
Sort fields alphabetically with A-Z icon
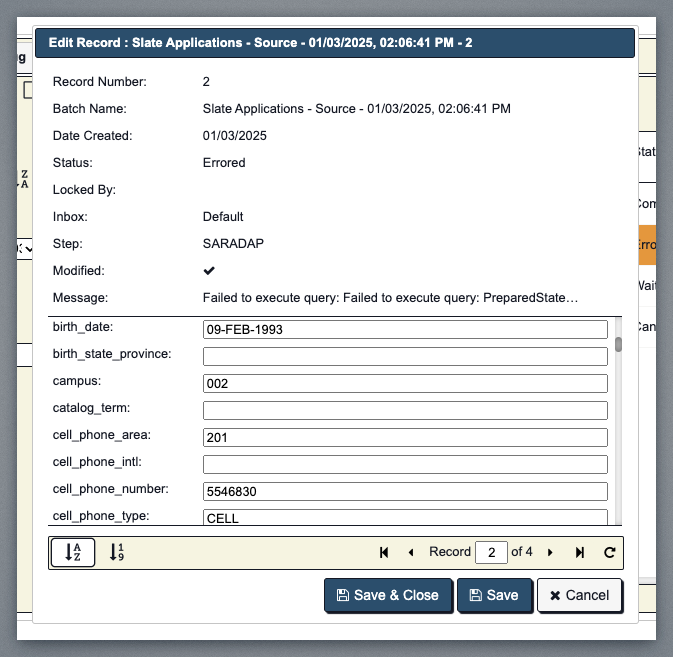coord(72,552)
